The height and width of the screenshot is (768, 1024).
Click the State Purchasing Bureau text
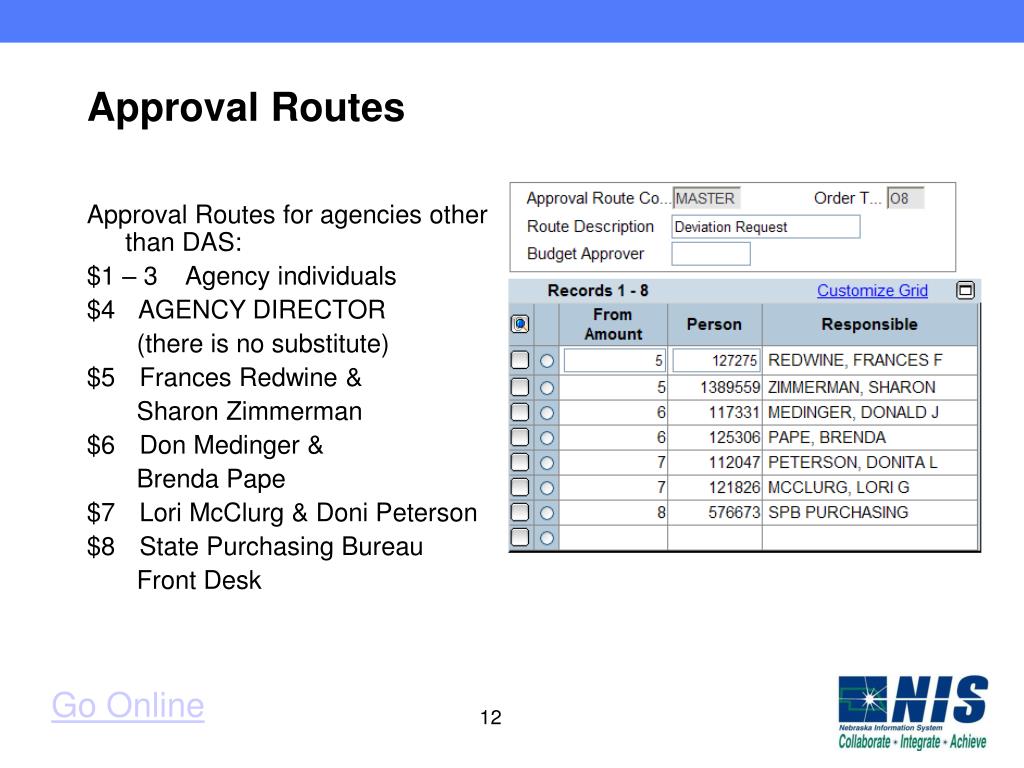[x=281, y=547]
